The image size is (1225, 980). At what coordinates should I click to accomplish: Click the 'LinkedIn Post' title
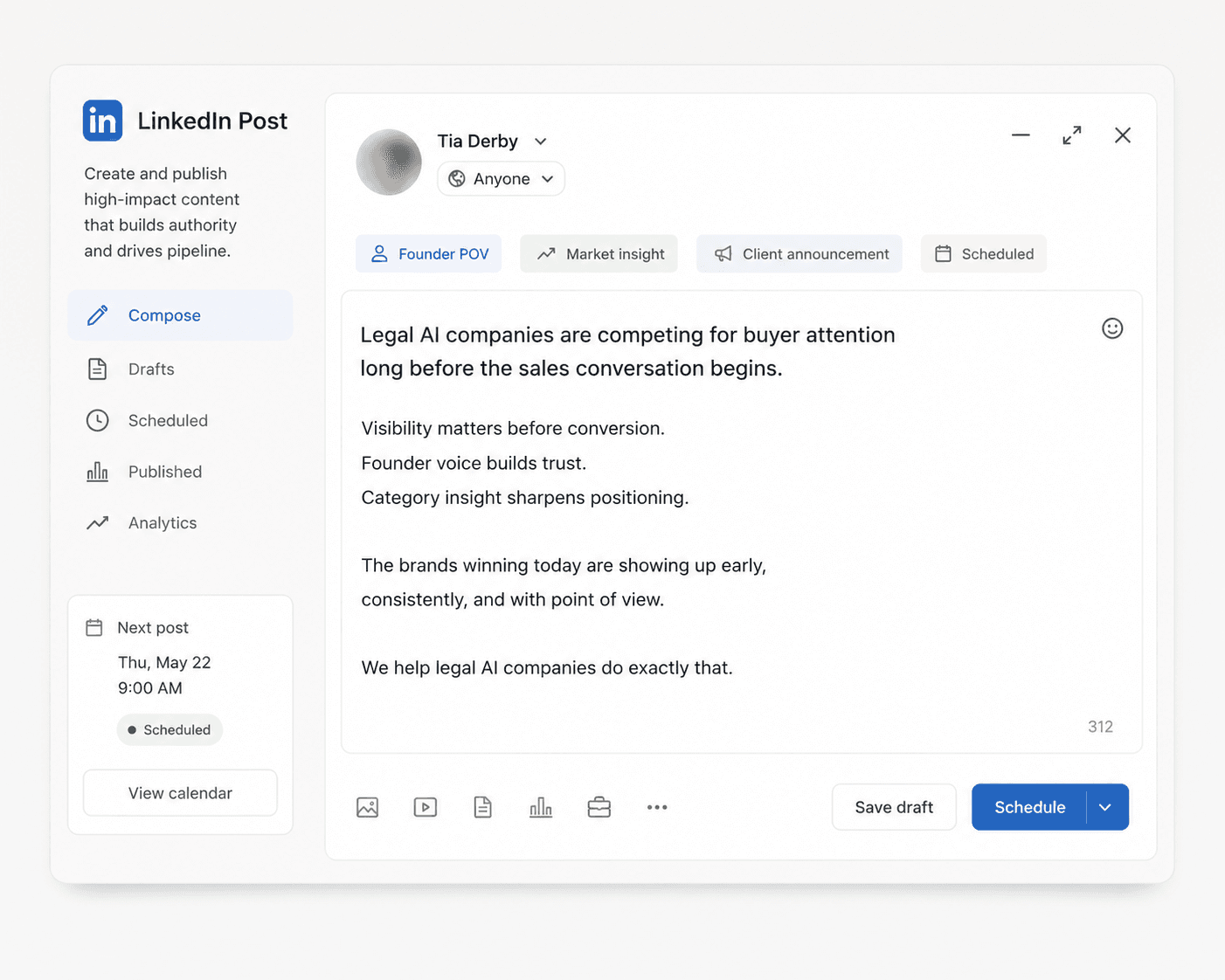point(212,121)
